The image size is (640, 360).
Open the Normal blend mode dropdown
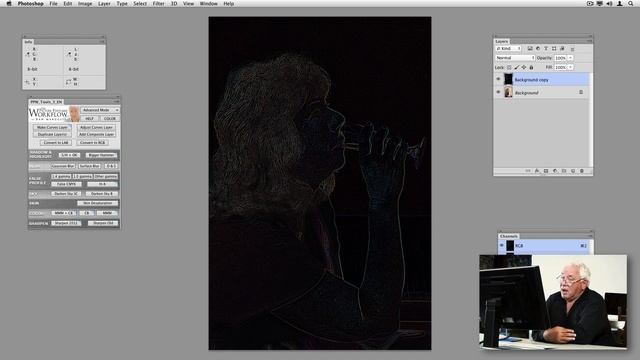pyautogui.click(x=515, y=58)
